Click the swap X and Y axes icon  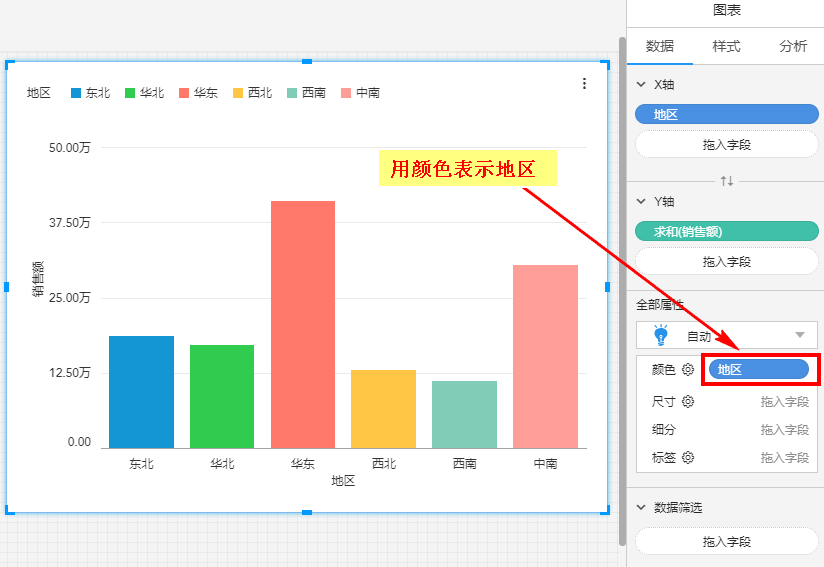[x=727, y=181]
